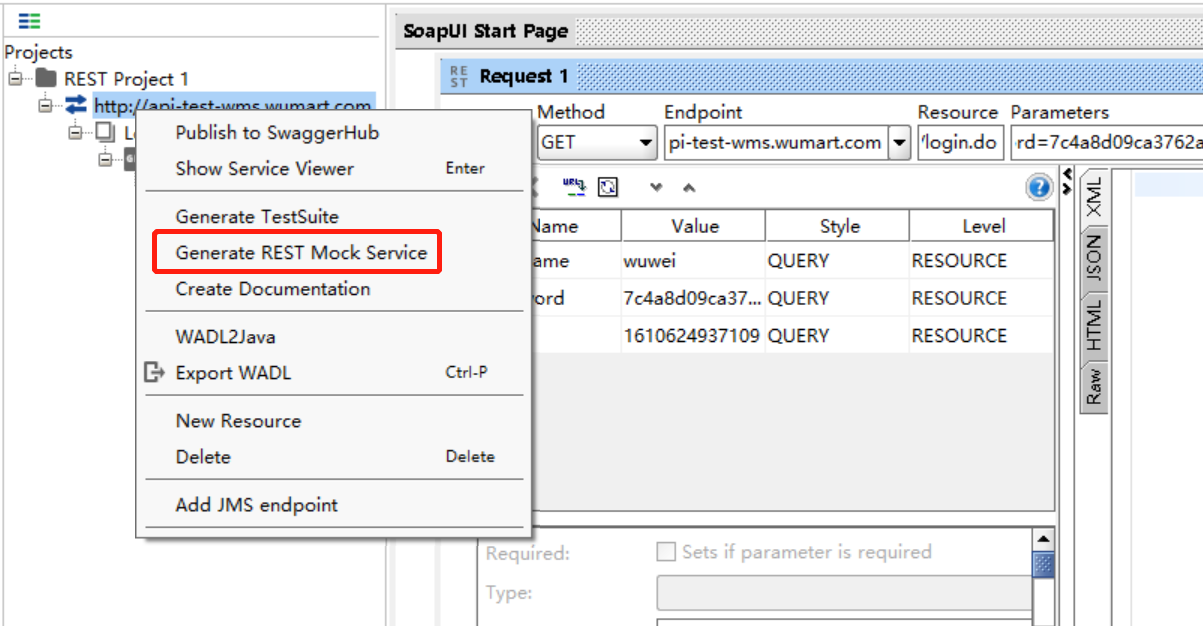Image resolution: width=1203 pixels, height=626 pixels.
Task: Click the refresh parameters square icon
Action: coord(608,186)
